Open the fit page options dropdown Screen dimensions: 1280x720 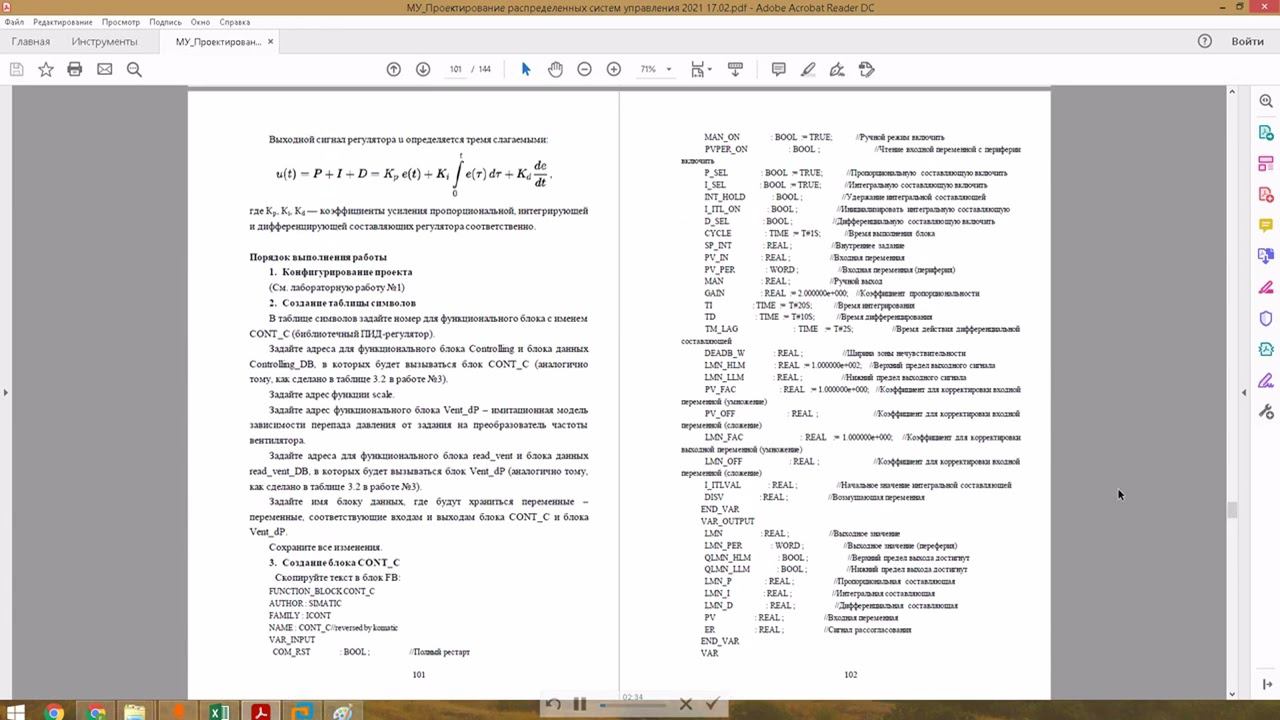700,69
